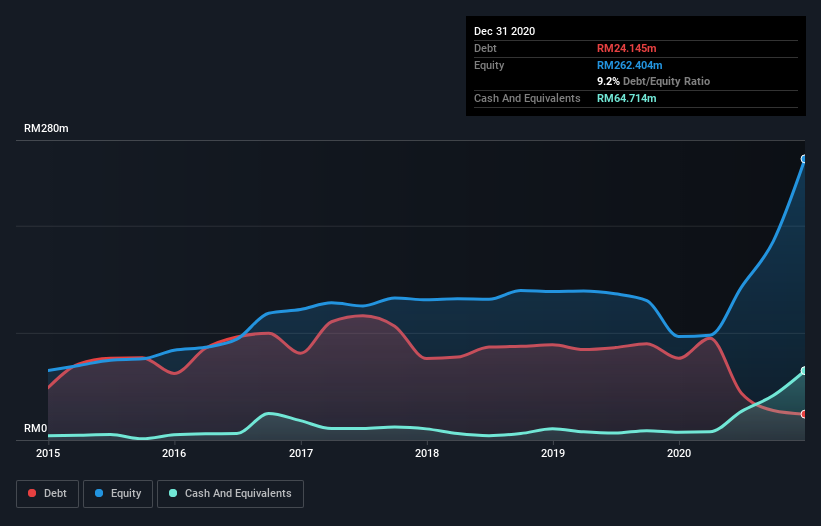Click the 2018 x-axis label
This screenshot has height=526, width=821.
click(x=427, y=453)
